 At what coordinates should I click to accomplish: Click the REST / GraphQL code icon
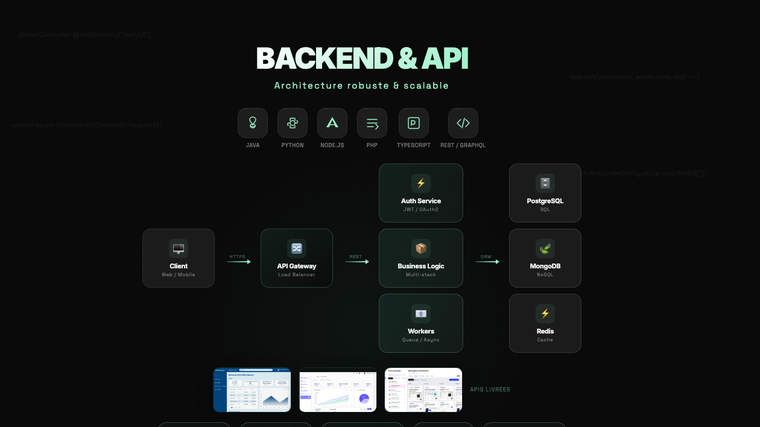click(x=463, y=123)
